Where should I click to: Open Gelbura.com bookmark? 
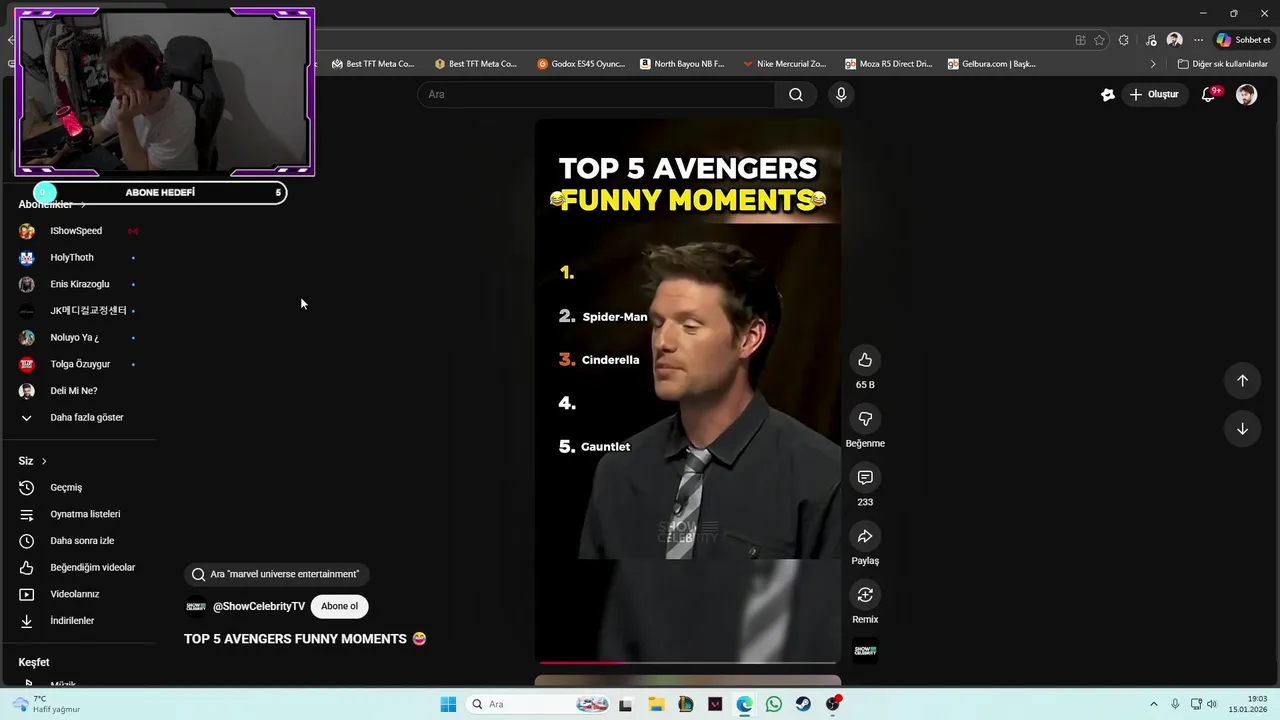pyautogui.click(x=991, y=64)
